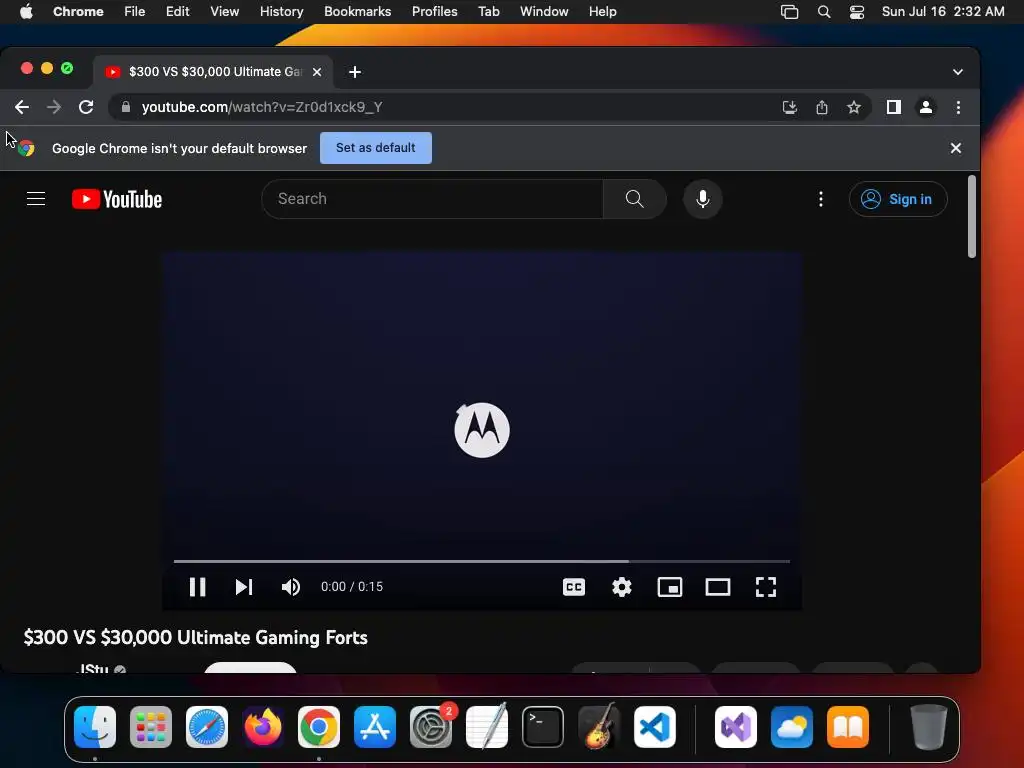Click the video progress bar
The width and height of the screenshot is (1024, 768).
pyautogui.click(x=482, y=561)
